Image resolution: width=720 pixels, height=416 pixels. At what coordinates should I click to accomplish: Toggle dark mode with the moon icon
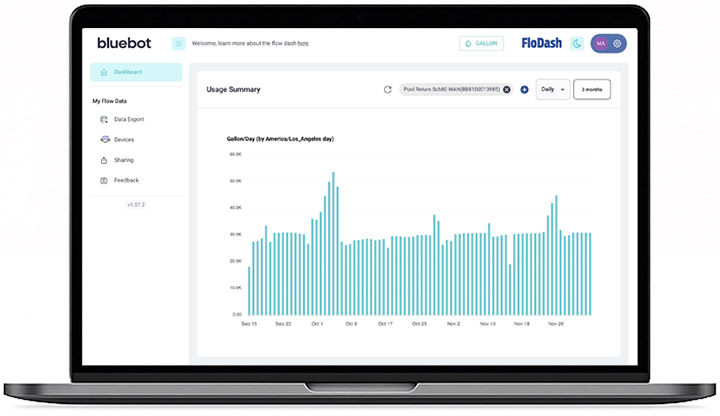pos(576,43)
